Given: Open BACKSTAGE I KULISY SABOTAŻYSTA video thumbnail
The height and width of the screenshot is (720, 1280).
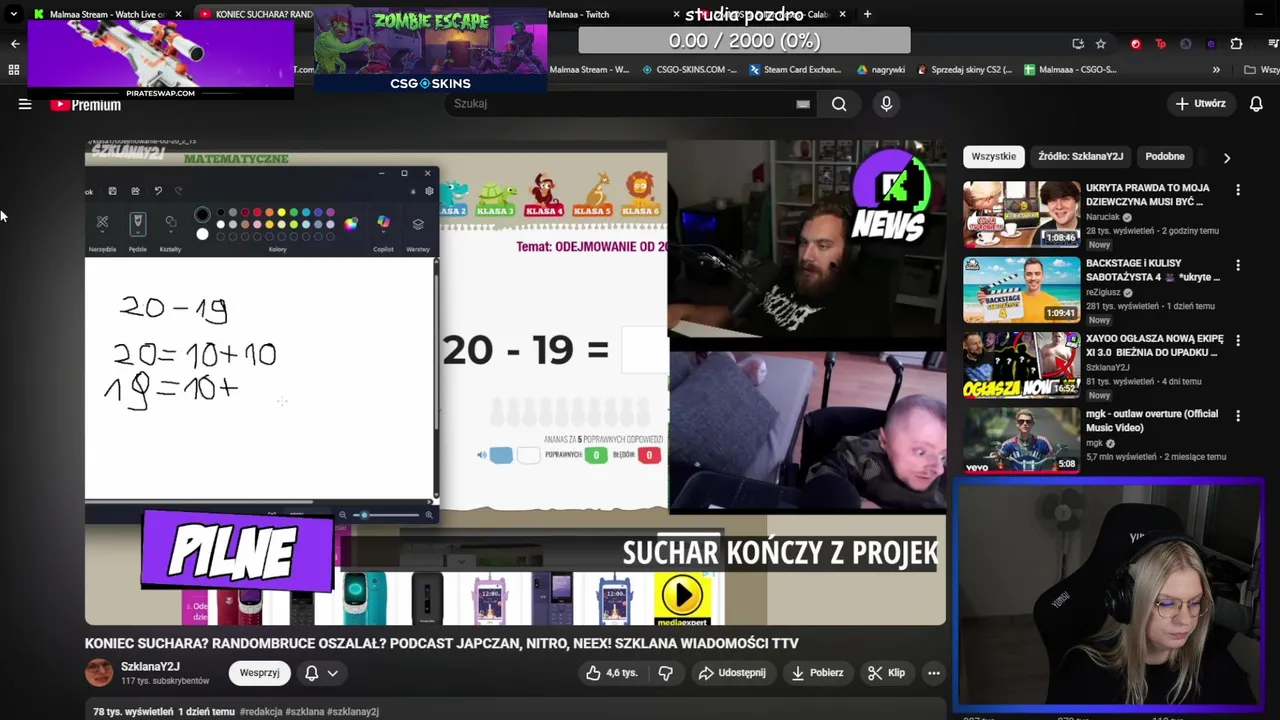Looking at the screenshot, I should (1021, 289).
